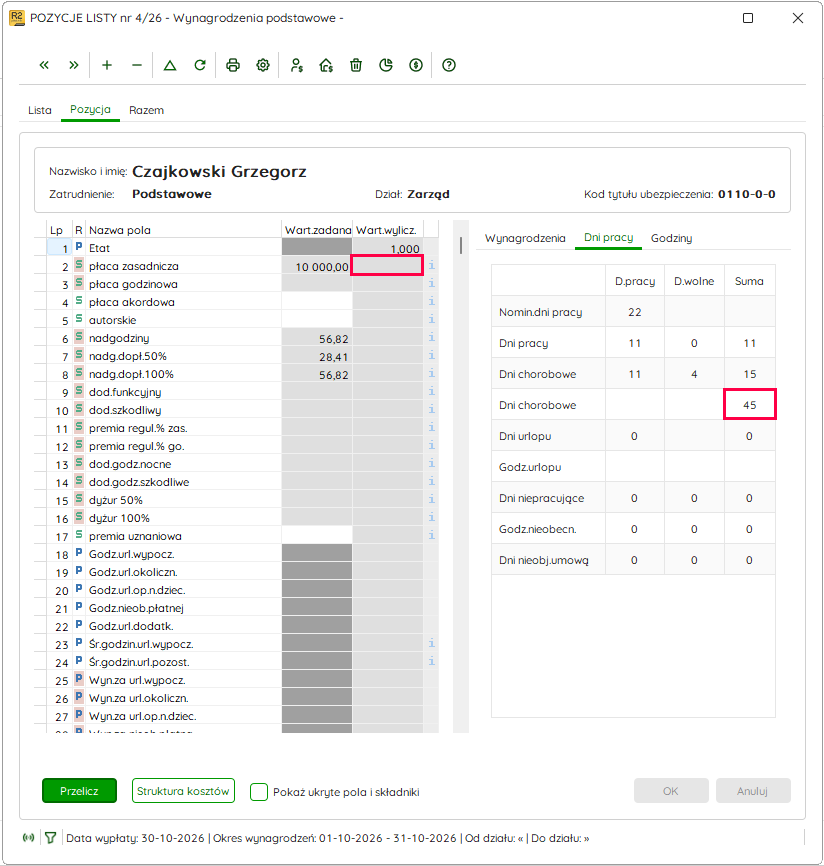This screenshot has height=866, width=824.
Task: Select the Dni pracy tab
Action: coord(609,237)
